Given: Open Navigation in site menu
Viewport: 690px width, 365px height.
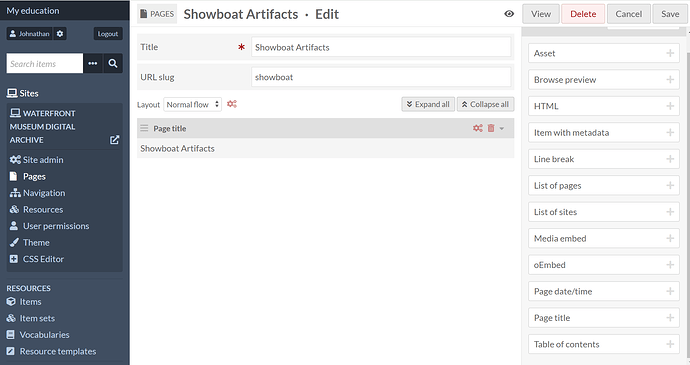Looking at the screenshot, I should 44,193.
